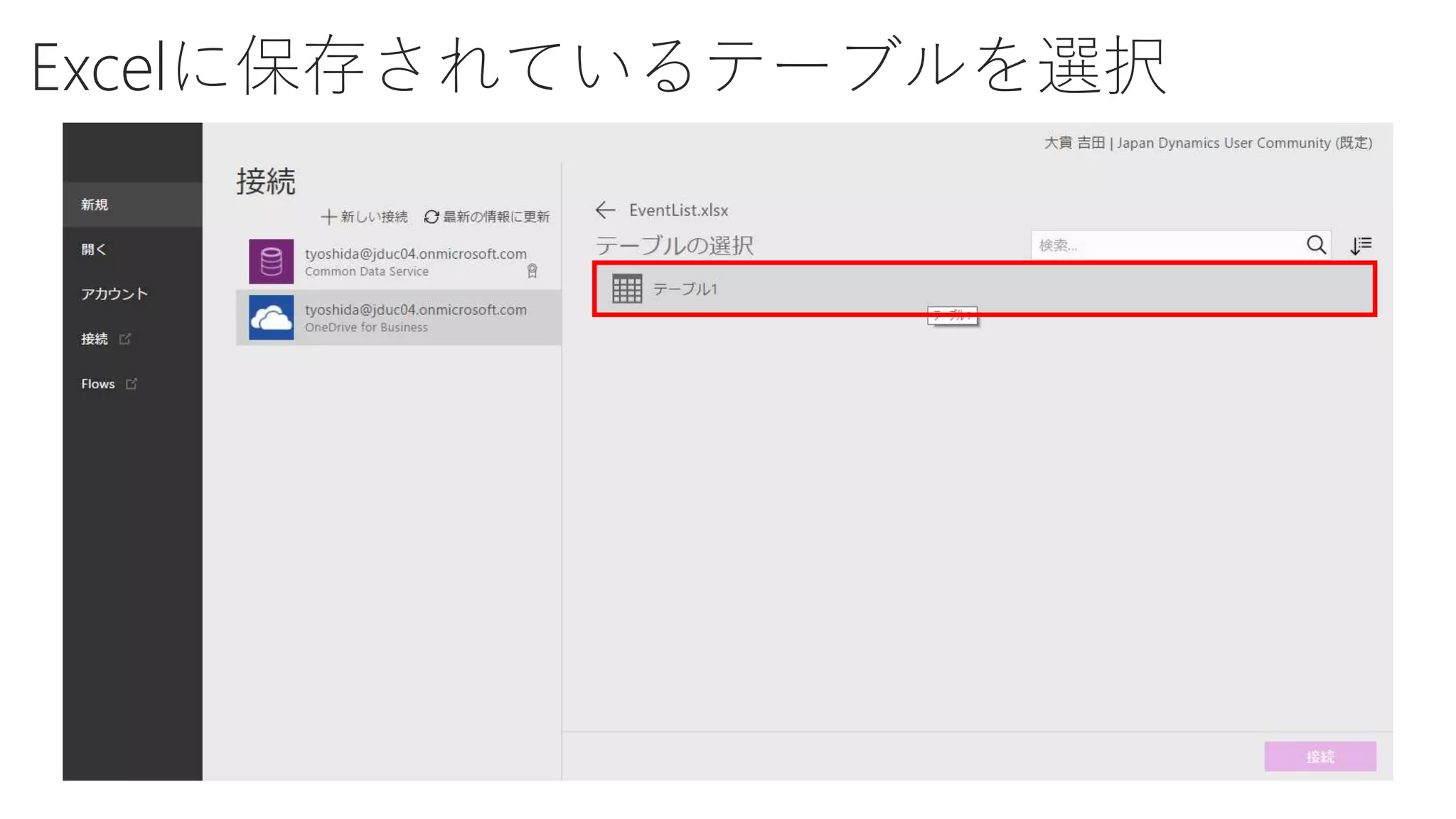Click the 接続 heading above the connections list
The width and height of the screenshot is (1456, 819).
pyautogui.click(x=265, y=181)
